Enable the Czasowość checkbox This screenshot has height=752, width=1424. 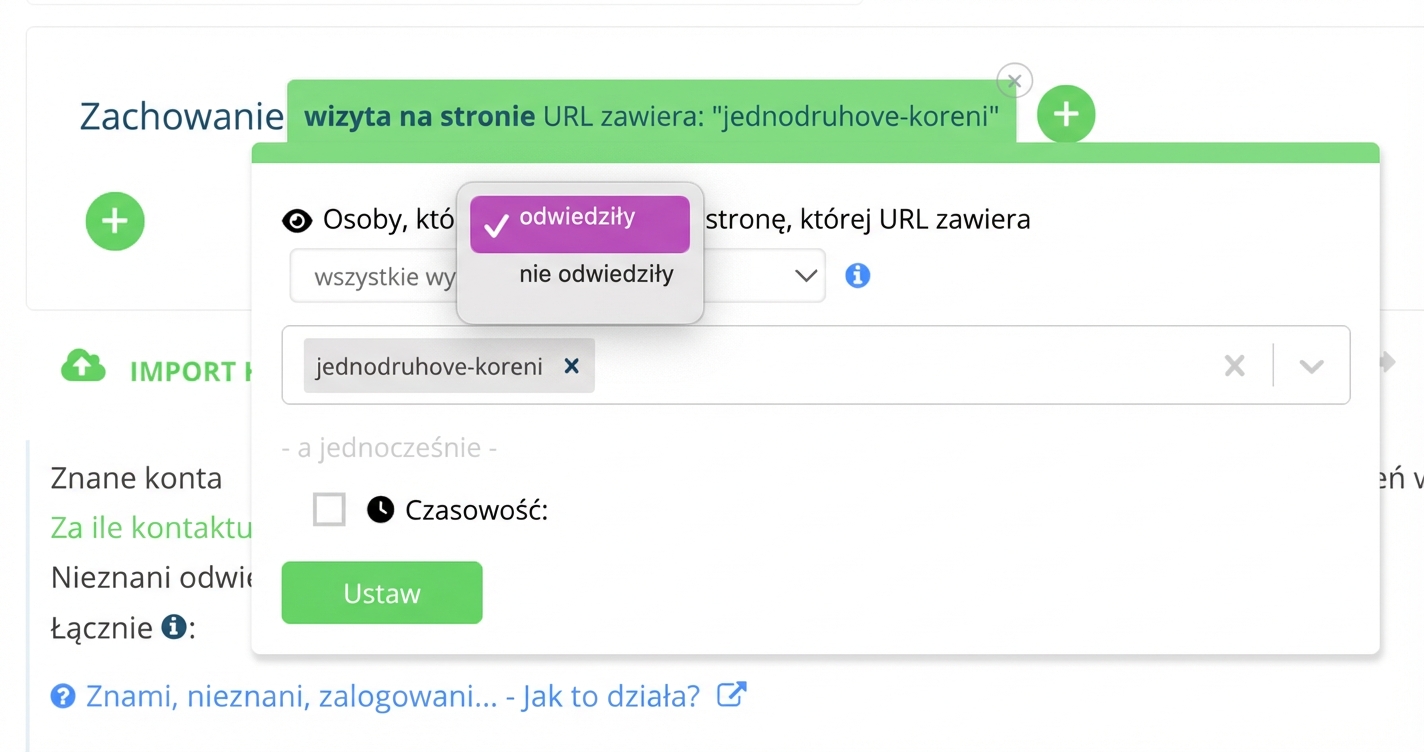[x=329, y=510]
